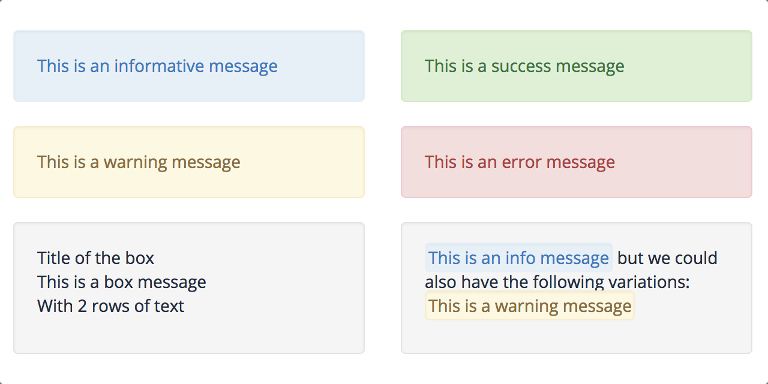Click 'also have the following variations:' text
The width and height of the screenshot is (768, 384).
(557, 282)
